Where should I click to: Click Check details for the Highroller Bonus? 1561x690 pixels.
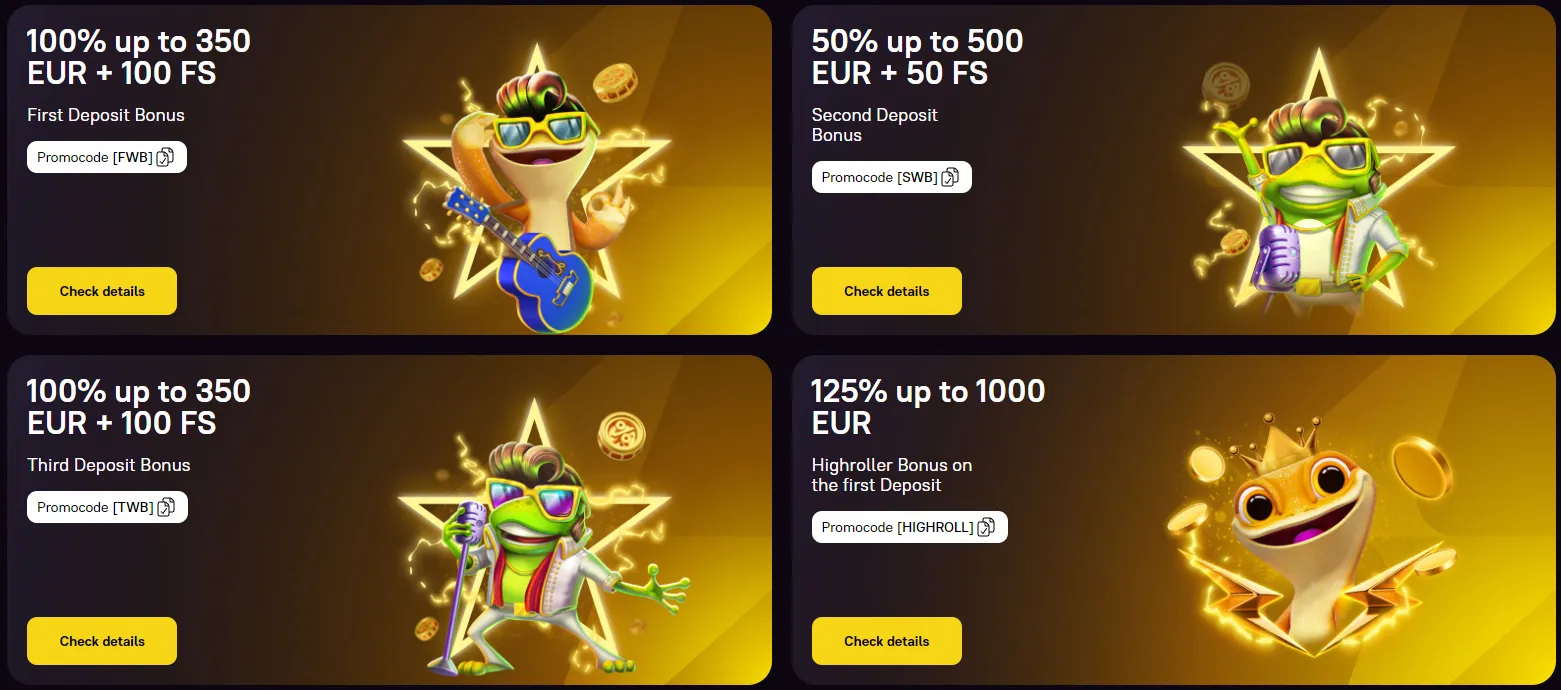[x=886, y=641]
